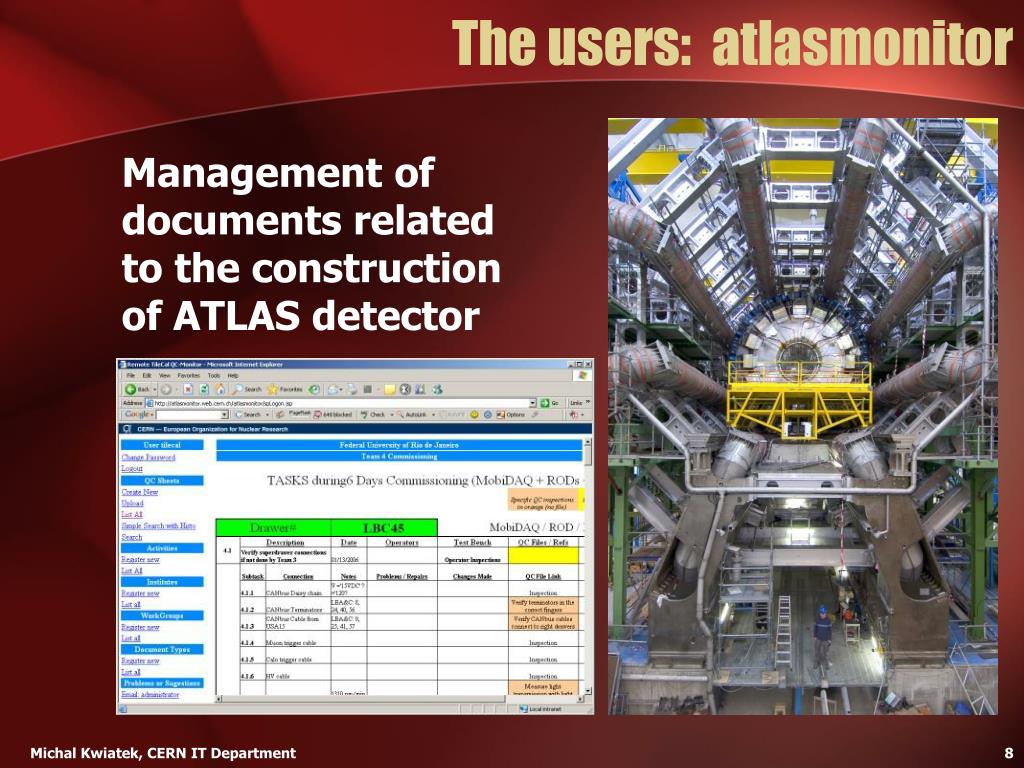1024x768 pixels.
Task: Click the Print icon in the IE toolbar
Action: pos(352,389)
